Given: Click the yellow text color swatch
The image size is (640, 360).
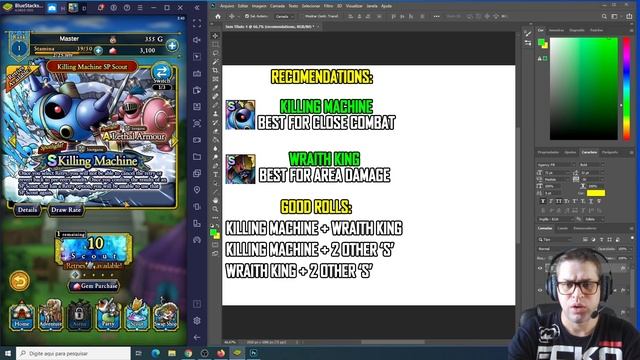Looking at the screenshot, I should (596, 193).
